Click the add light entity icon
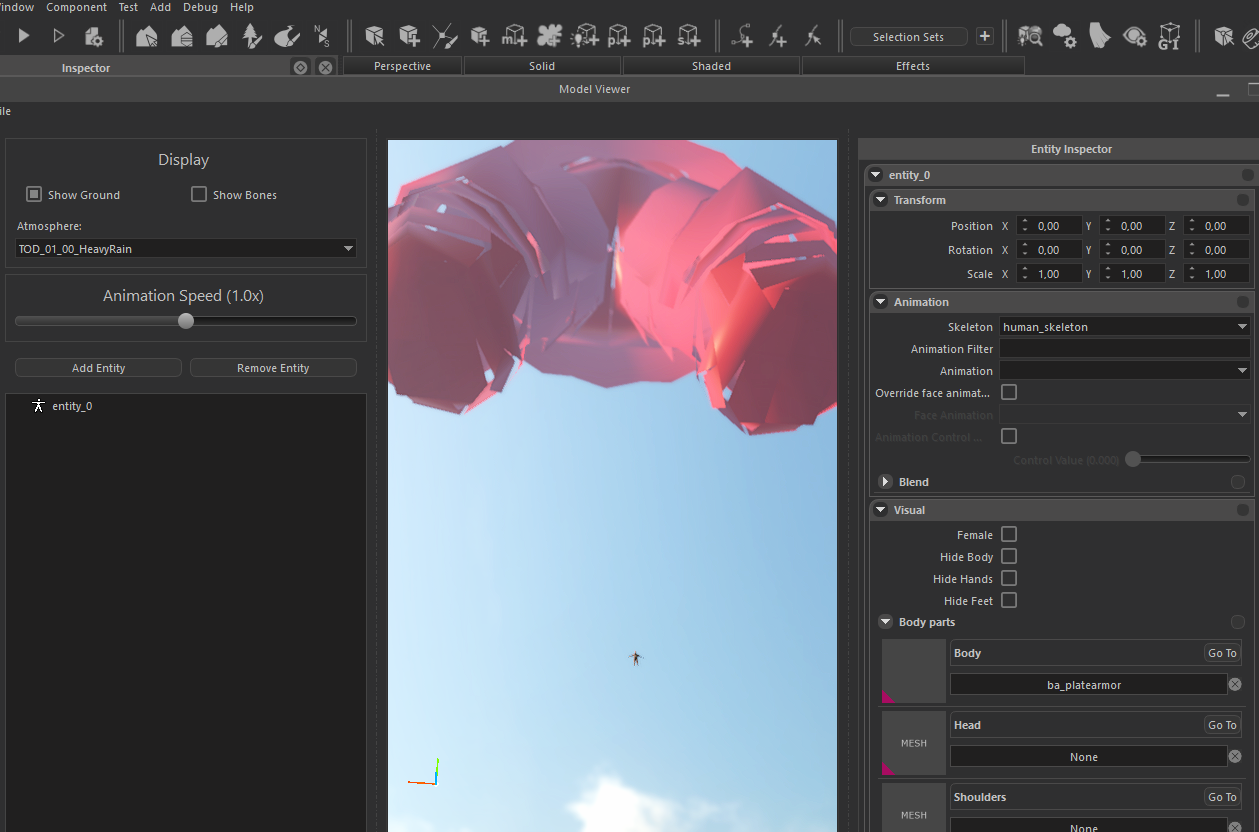 (584, 37)
